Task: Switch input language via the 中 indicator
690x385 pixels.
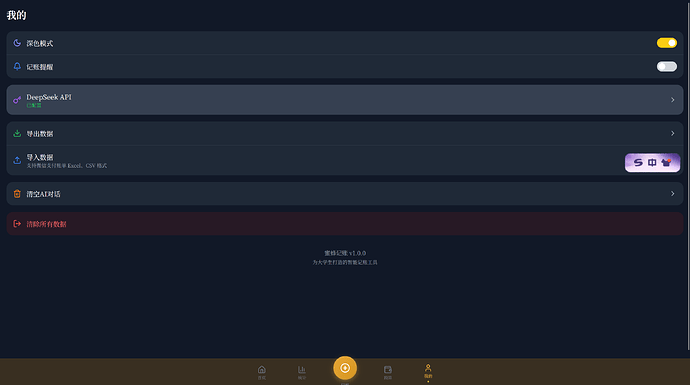Action: (x=652, y=163)
